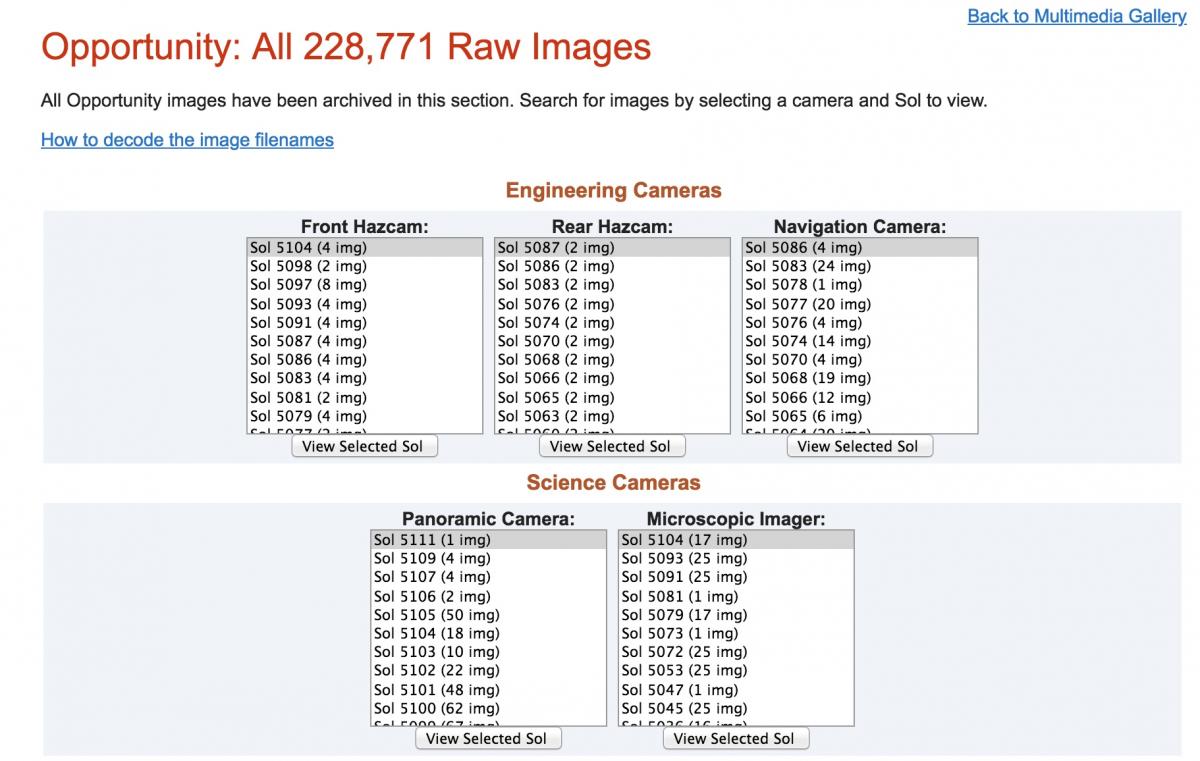Select Sol 5104 (4 img) in Front Hazcam list

(364, 248)
